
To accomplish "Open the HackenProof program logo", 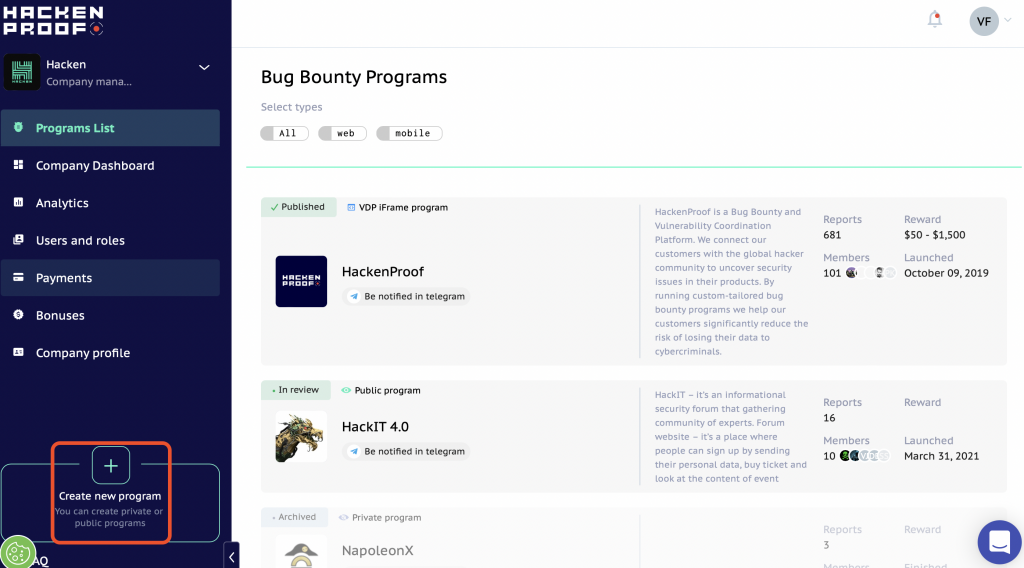I will click(301, 281).
